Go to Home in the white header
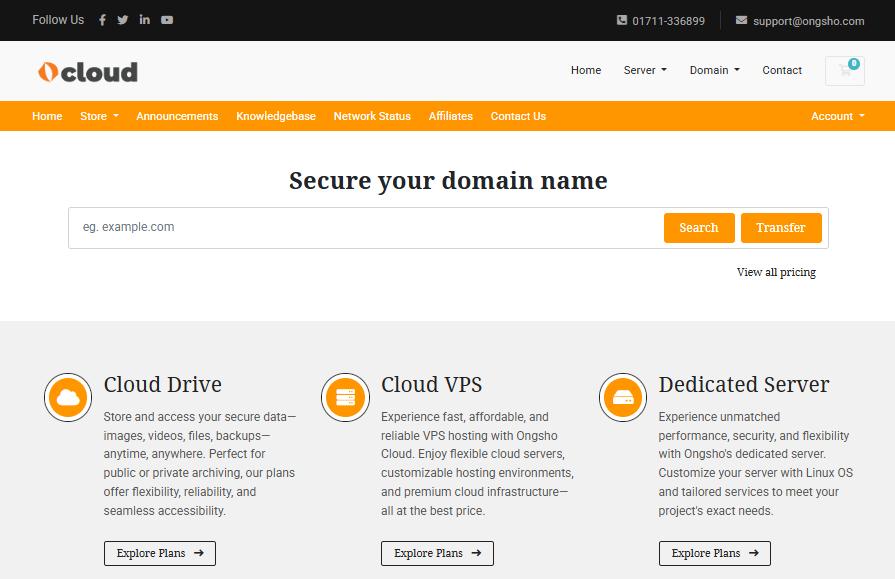 pos(586,70)
